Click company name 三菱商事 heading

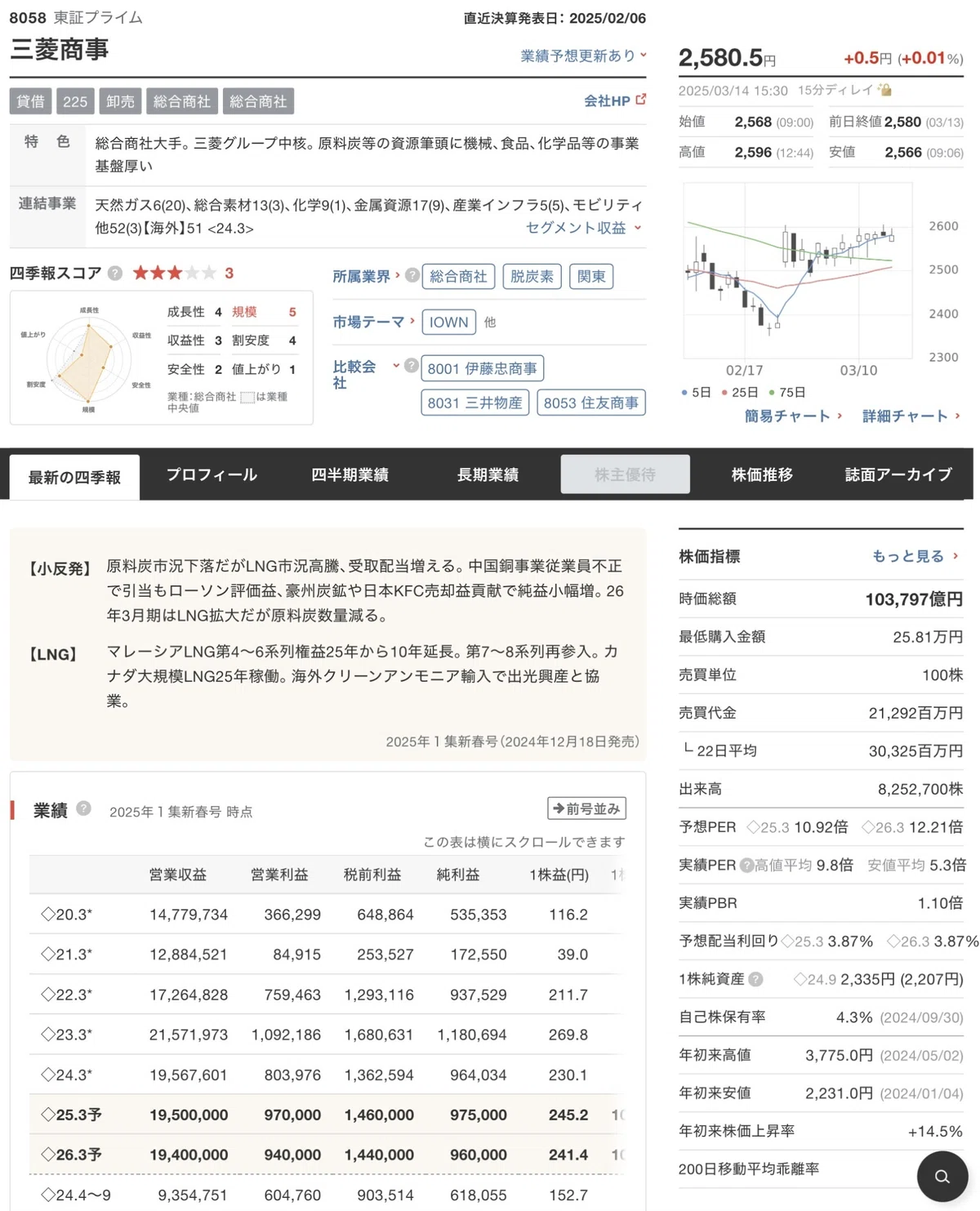tap(60, 49)
